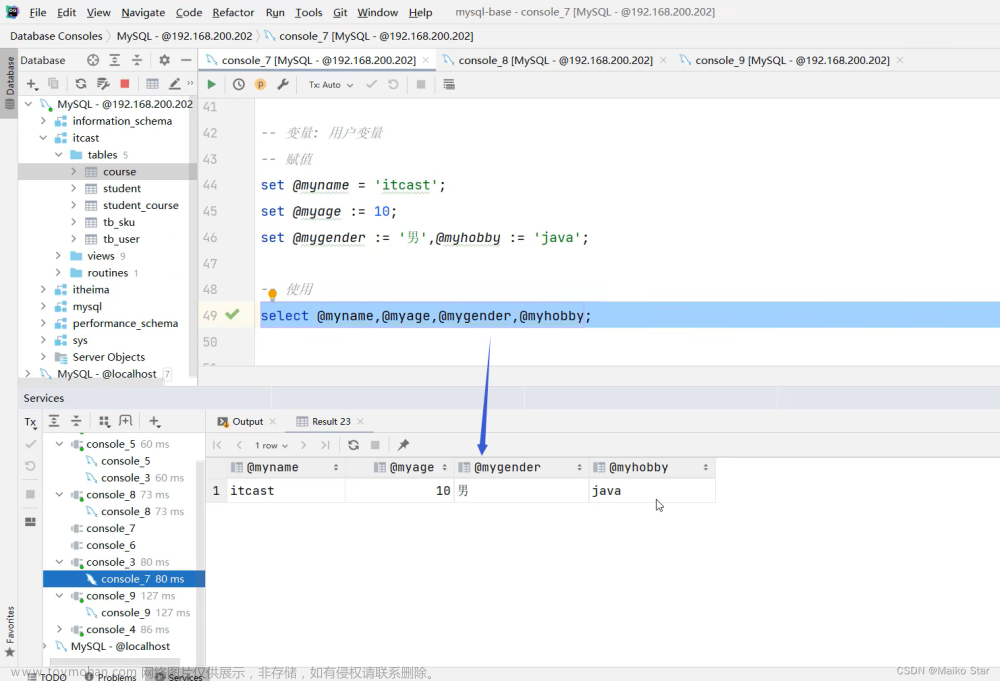Open the Database vertical side tab
Image resolution: width=1000 pixels, height=681 pixels.
[x=10, y=82]
